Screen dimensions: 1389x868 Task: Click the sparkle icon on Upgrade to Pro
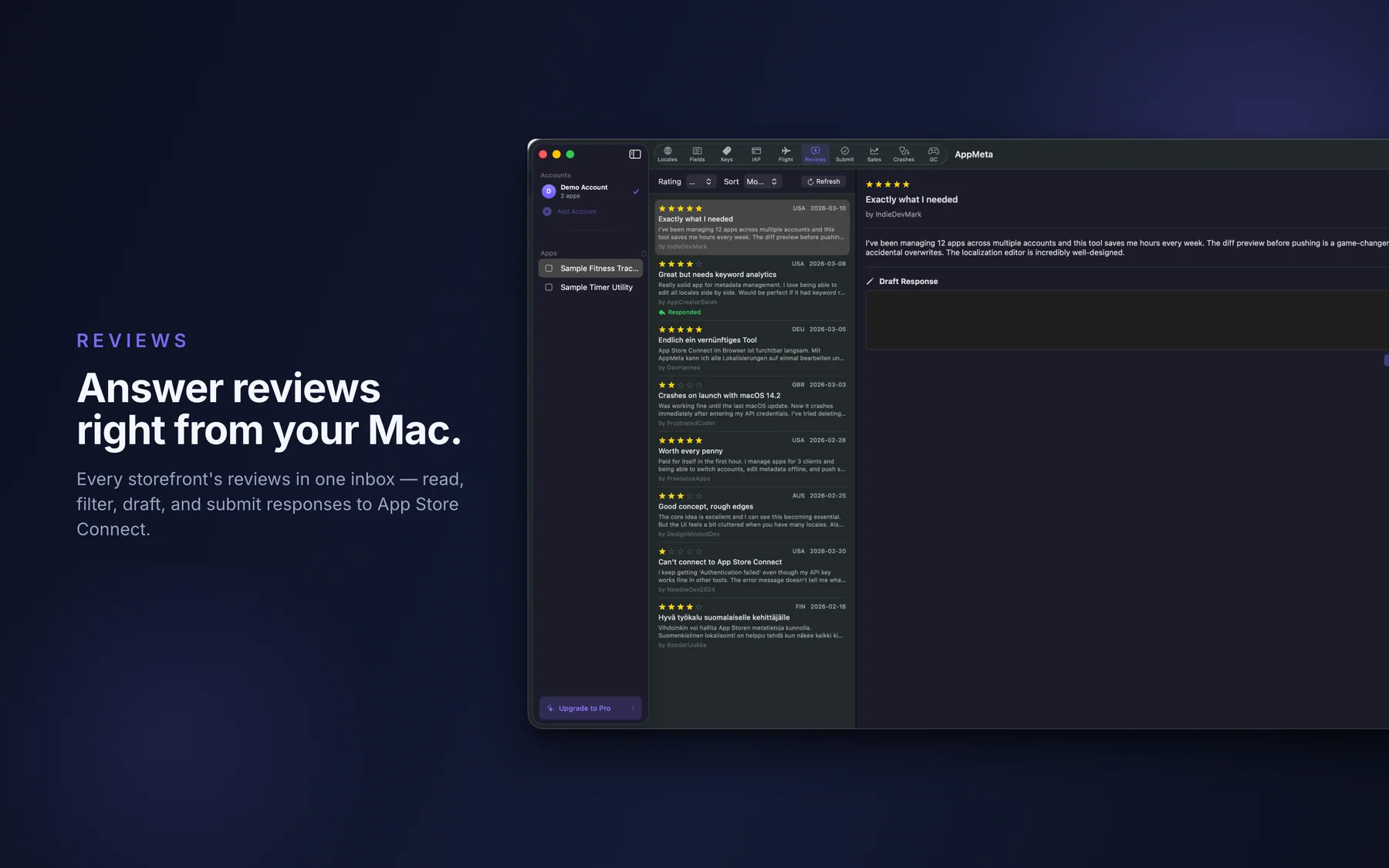(550, 708)
